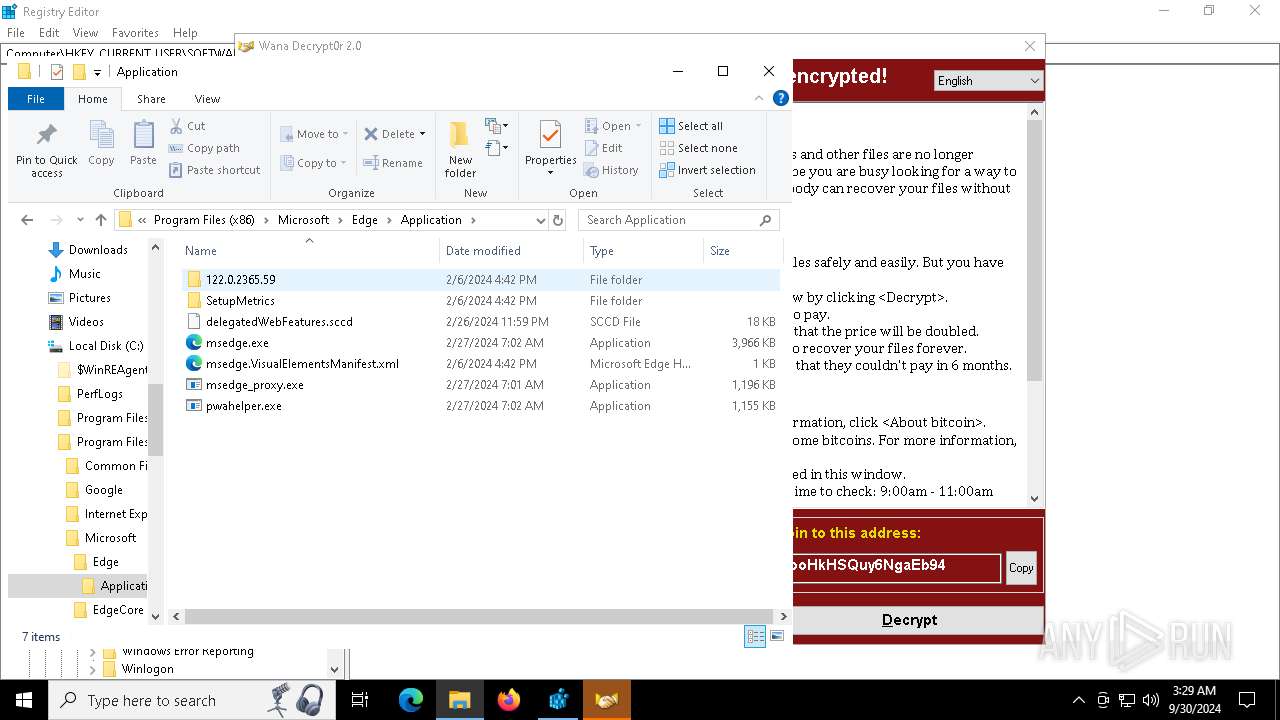Click Select none in ribbon

pos(698,148)
